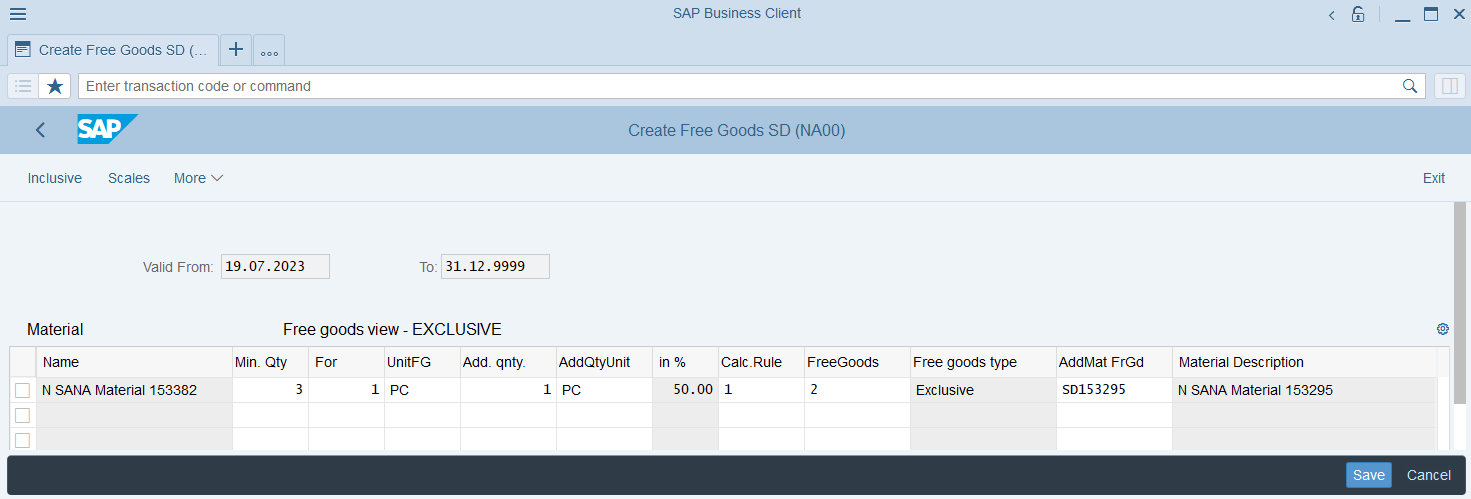
Task: Click the UnitFG column header
Action: [x=422, y=362]
